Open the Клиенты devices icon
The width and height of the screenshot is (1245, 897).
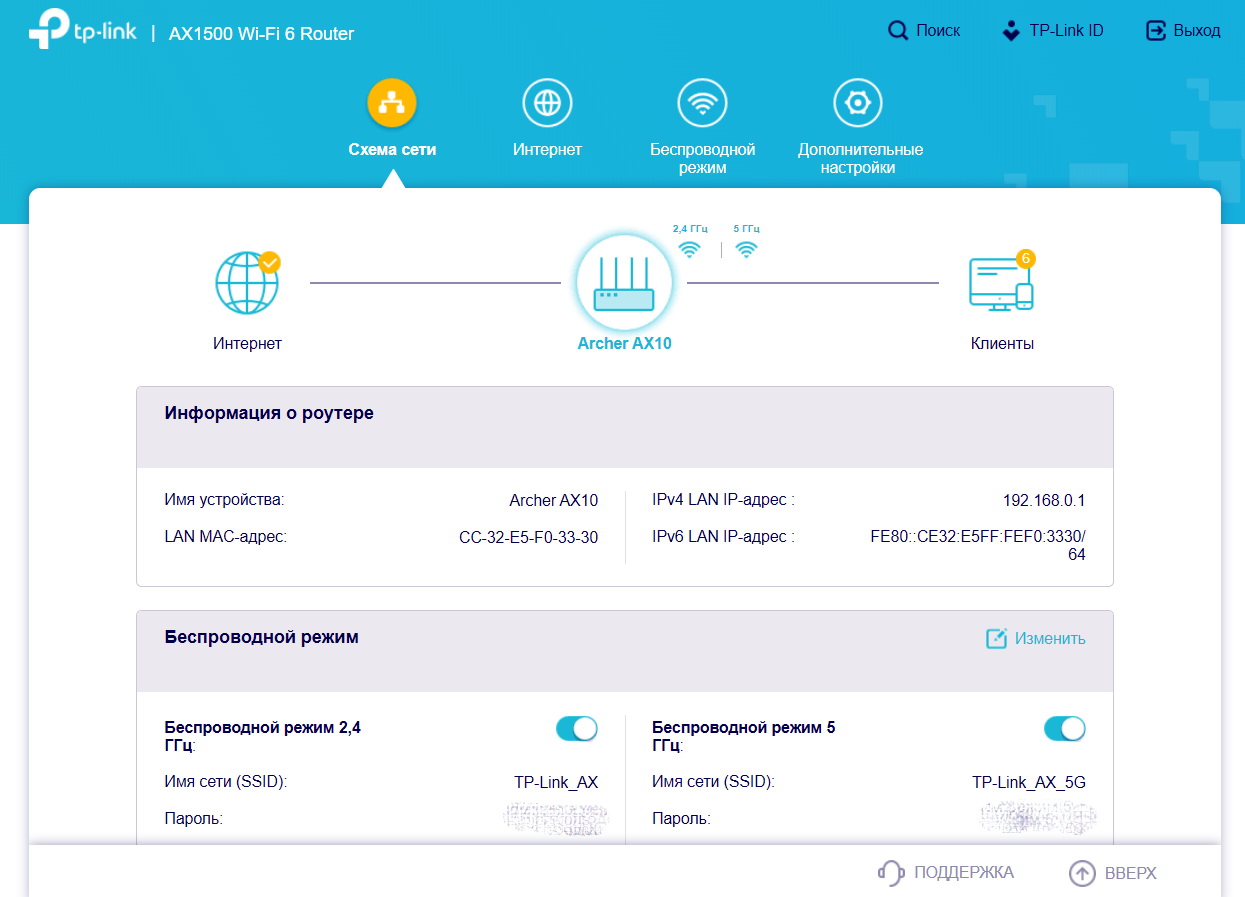(1001, 283)
